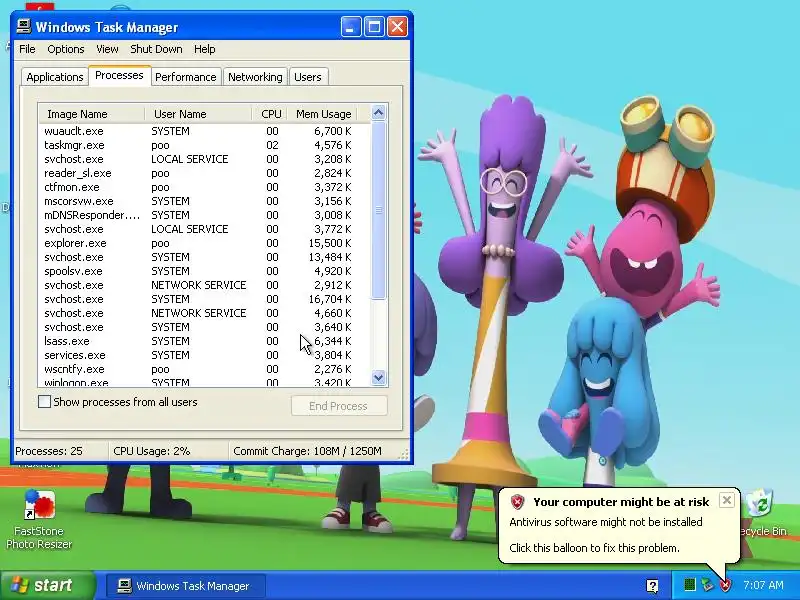Open the Shut Down menu
800x600 pixels.
(156, 49)
